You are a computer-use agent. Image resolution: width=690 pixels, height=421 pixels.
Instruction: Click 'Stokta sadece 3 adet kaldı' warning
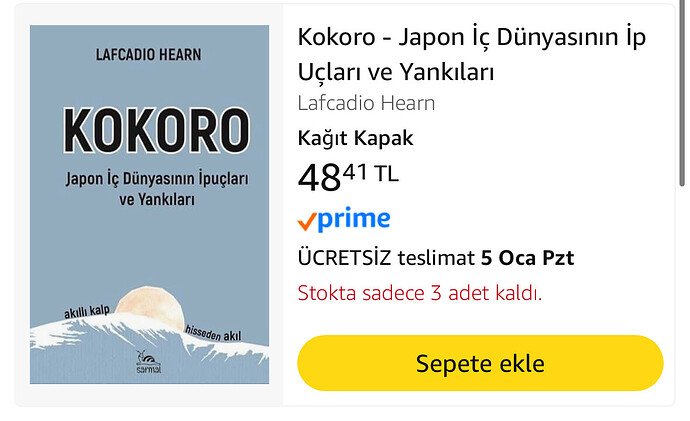(x=420, y=293)
